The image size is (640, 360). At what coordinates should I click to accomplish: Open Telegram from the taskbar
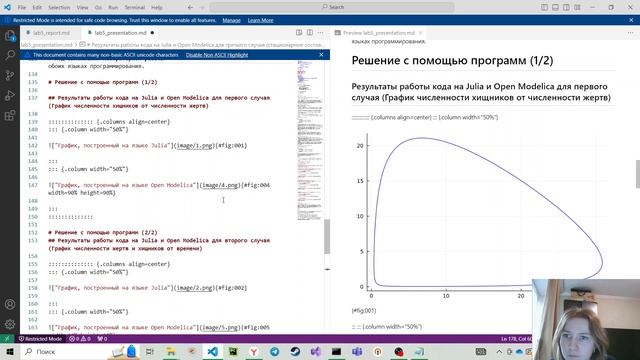coord(274,351)
